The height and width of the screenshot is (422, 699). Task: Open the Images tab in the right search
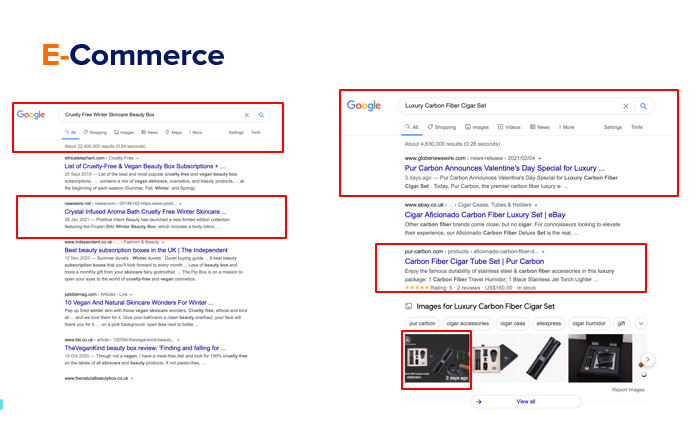pyautogui.click(x=477, y=127)
